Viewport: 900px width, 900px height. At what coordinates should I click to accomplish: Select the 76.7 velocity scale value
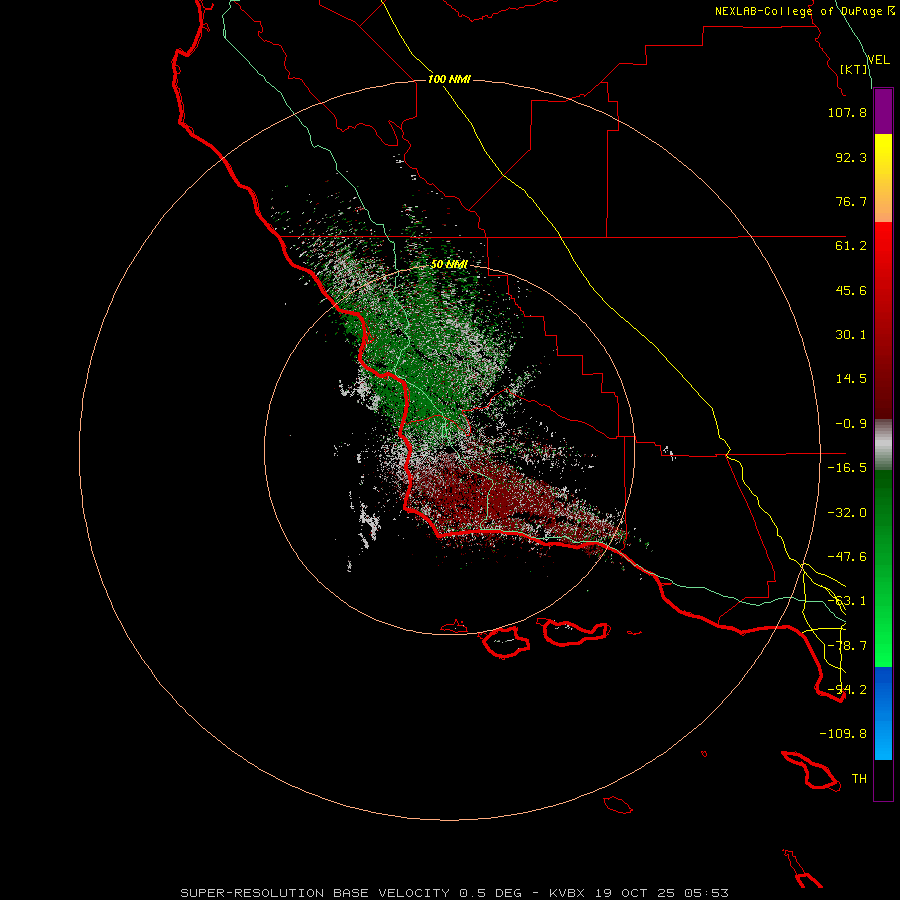click(851, 201)
